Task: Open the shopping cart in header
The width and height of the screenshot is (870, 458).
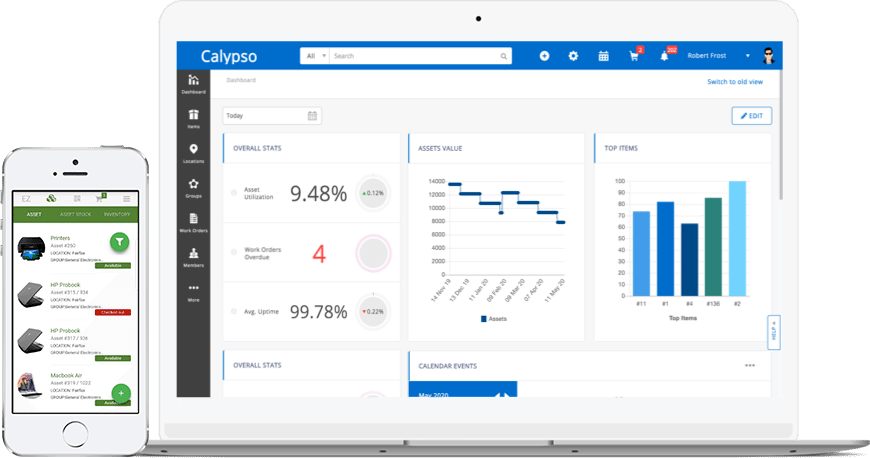Action: [634, 56]
